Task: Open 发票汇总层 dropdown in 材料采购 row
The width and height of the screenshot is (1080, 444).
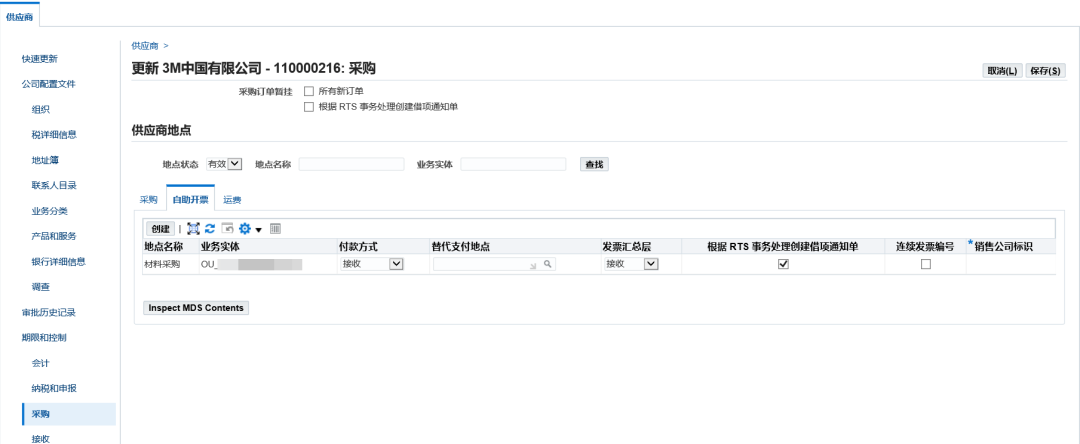Action: (x=632, y=264)
